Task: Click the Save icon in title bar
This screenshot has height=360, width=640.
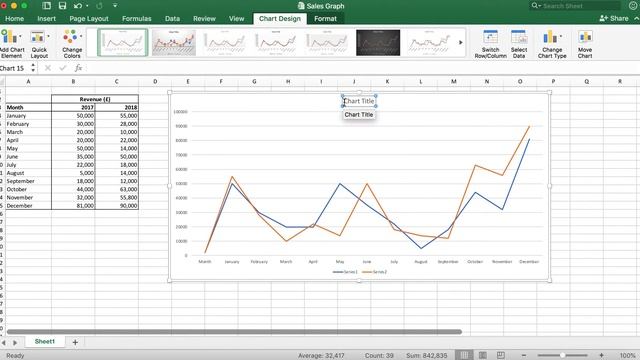Action: [62, 6]
